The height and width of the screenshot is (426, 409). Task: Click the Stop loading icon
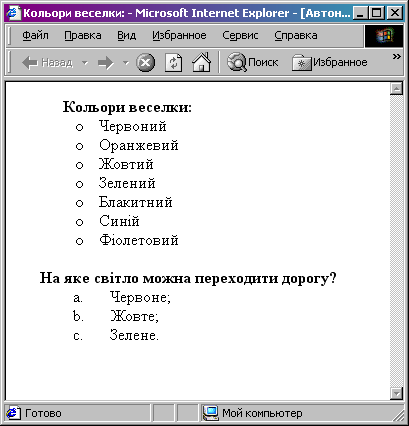[x=145, y=62]
